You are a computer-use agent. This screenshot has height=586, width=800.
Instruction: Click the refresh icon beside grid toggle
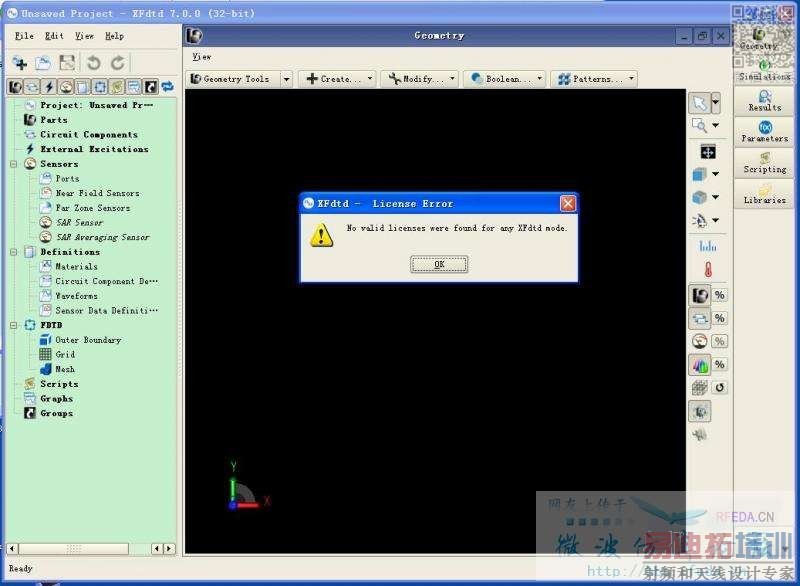(x=719, y=388)
